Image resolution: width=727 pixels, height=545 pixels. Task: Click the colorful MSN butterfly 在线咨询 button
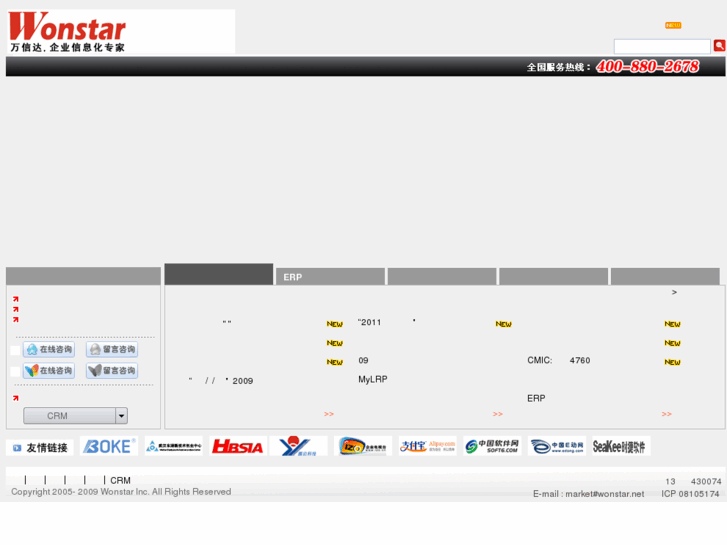[x=49, y=371]
